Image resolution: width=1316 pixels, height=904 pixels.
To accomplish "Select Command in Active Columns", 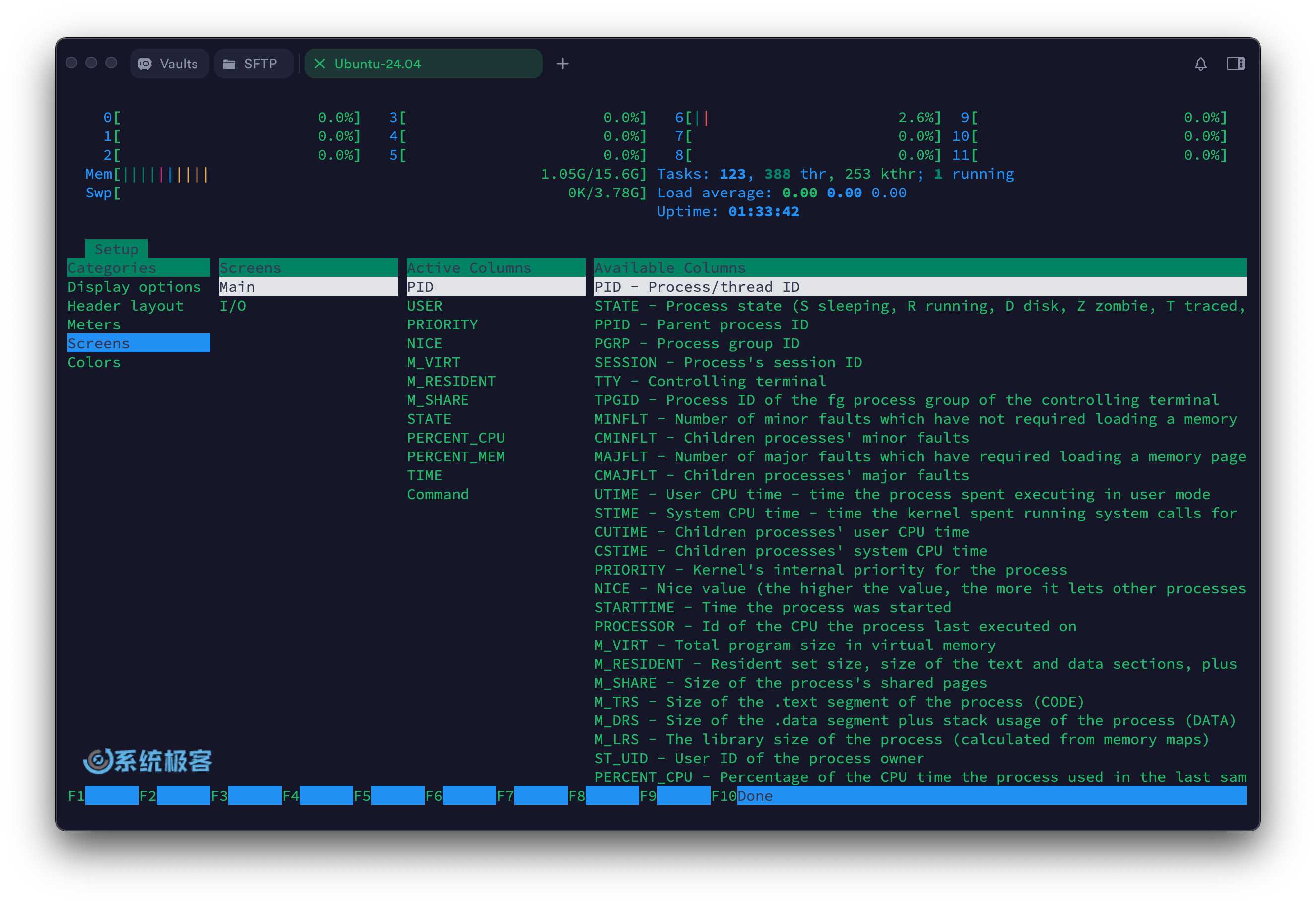I will pyautogui.click(x=496, y=495).
